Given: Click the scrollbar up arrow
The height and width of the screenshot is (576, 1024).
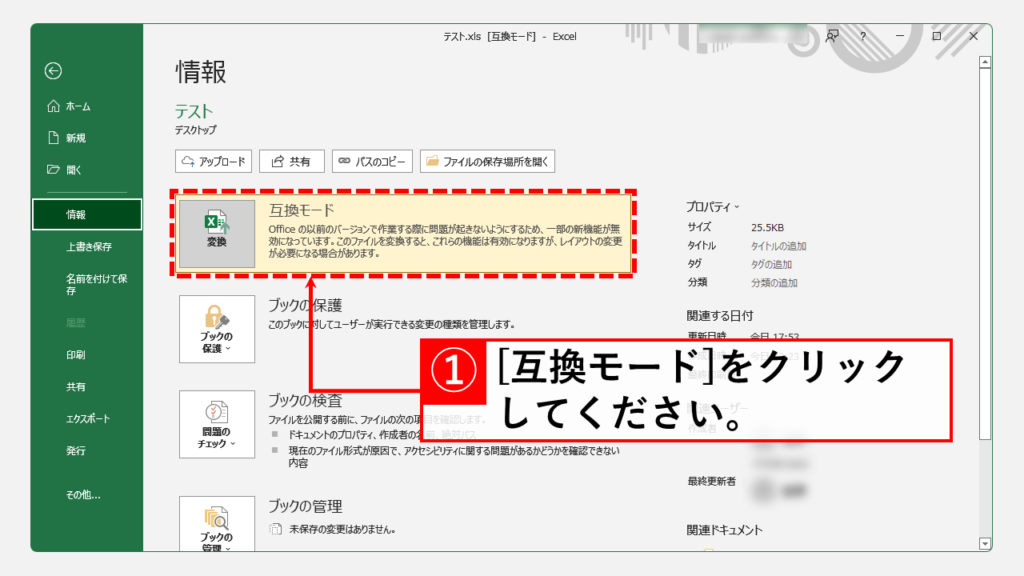Looking at the screenshot, I should coord(985,63).
